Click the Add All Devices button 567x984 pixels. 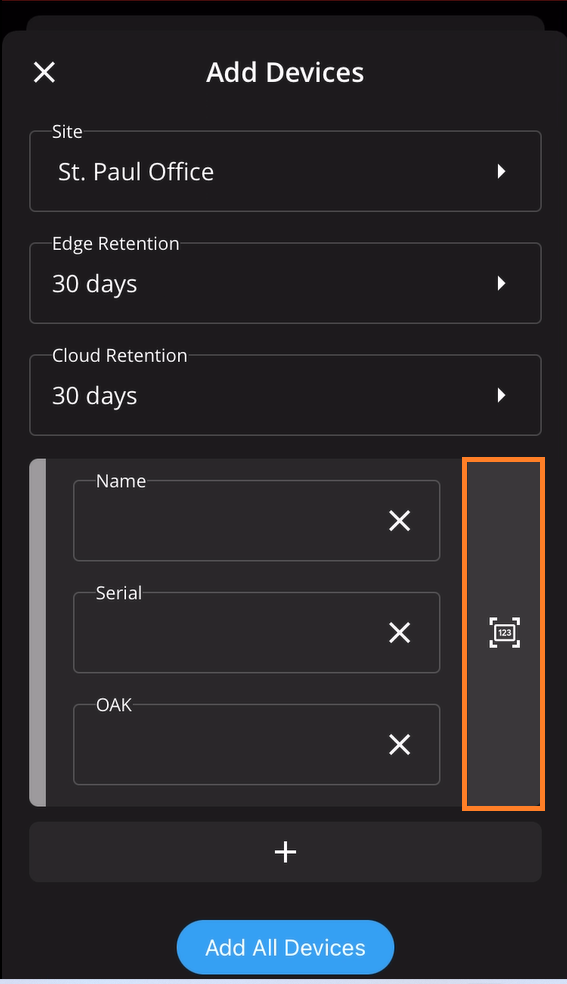click(x=285, y=948)
